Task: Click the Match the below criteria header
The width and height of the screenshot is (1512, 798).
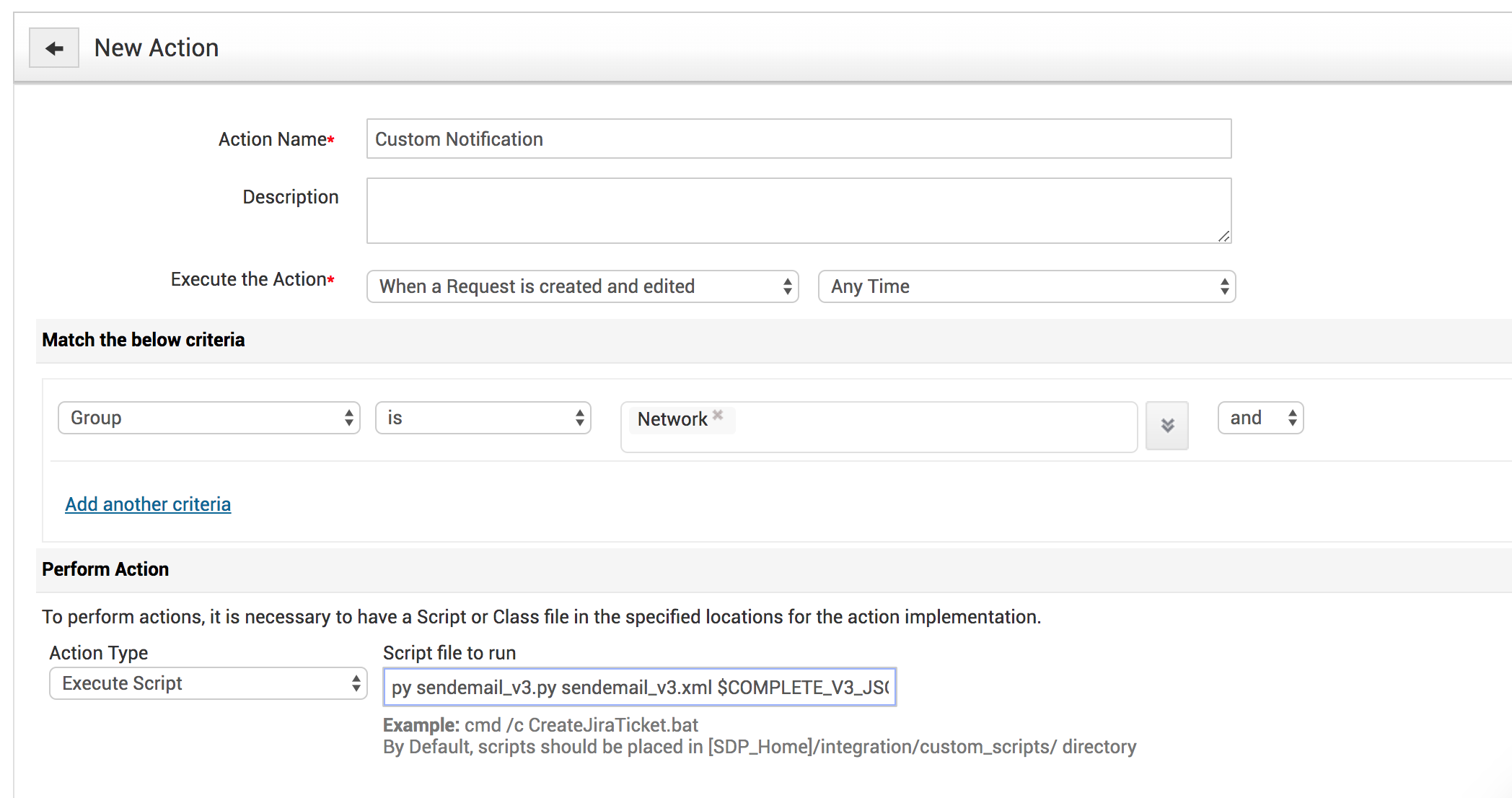Action: click(144, 340)
